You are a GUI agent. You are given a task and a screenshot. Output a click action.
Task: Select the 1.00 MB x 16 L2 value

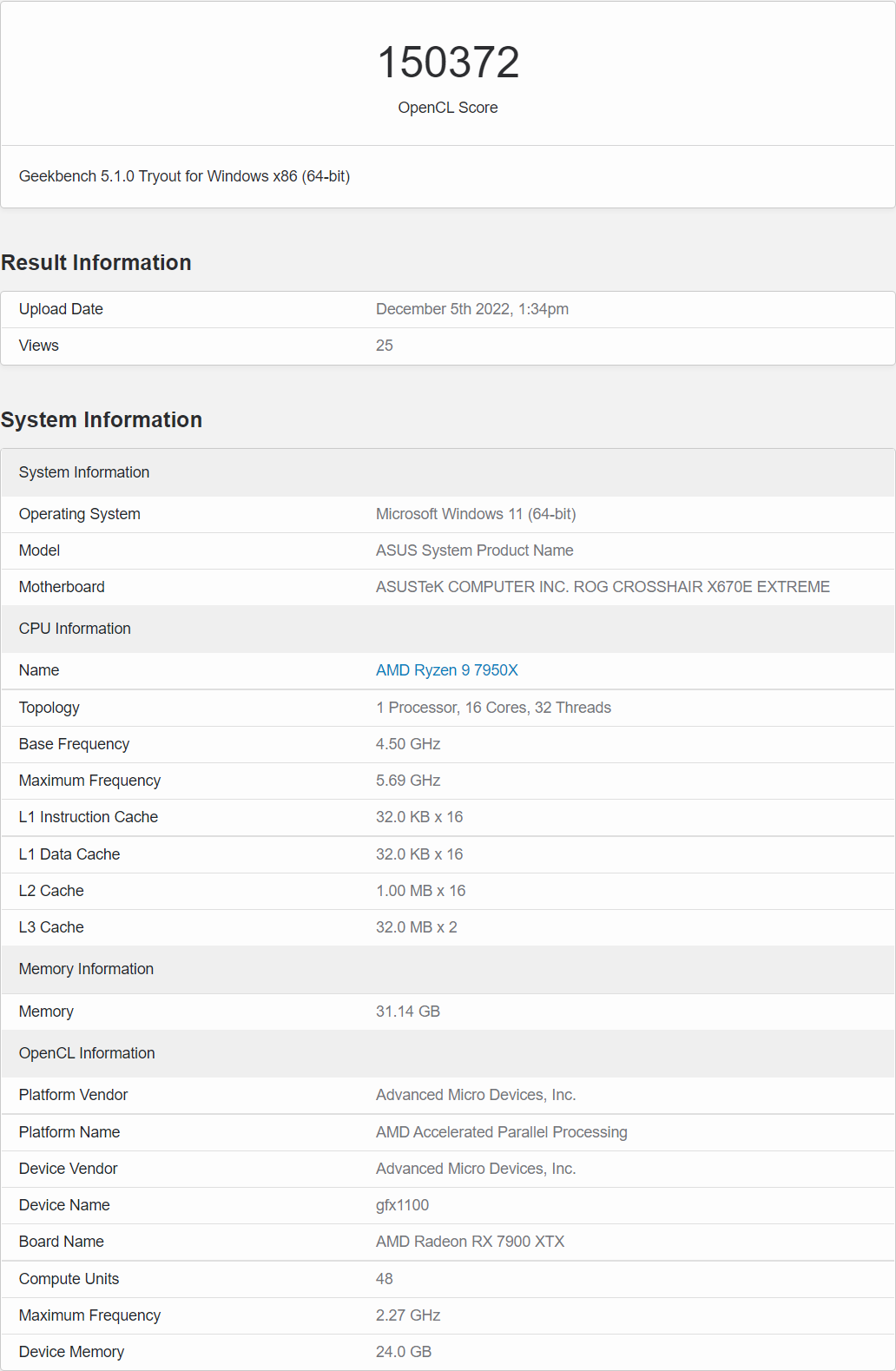(421, 891)
